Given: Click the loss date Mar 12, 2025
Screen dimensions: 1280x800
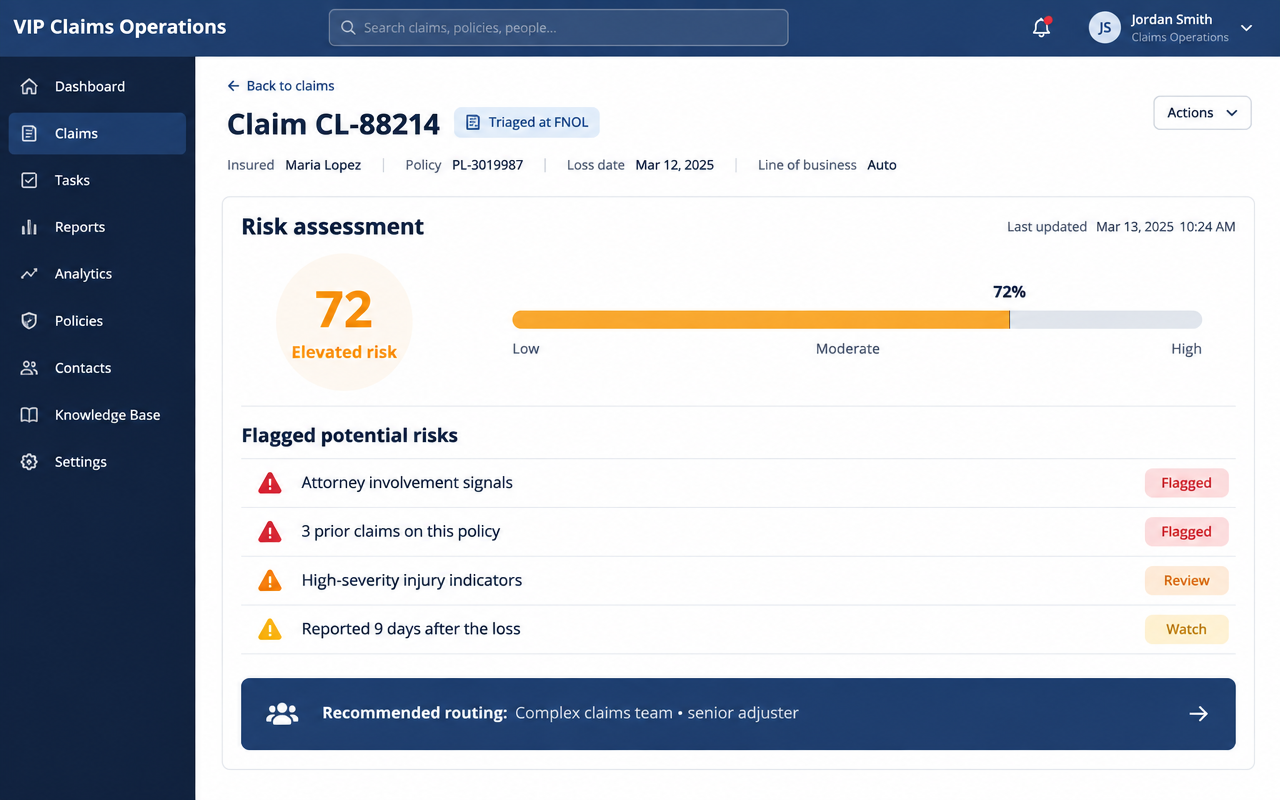Looking at the screenshot, I should (675, 165).
